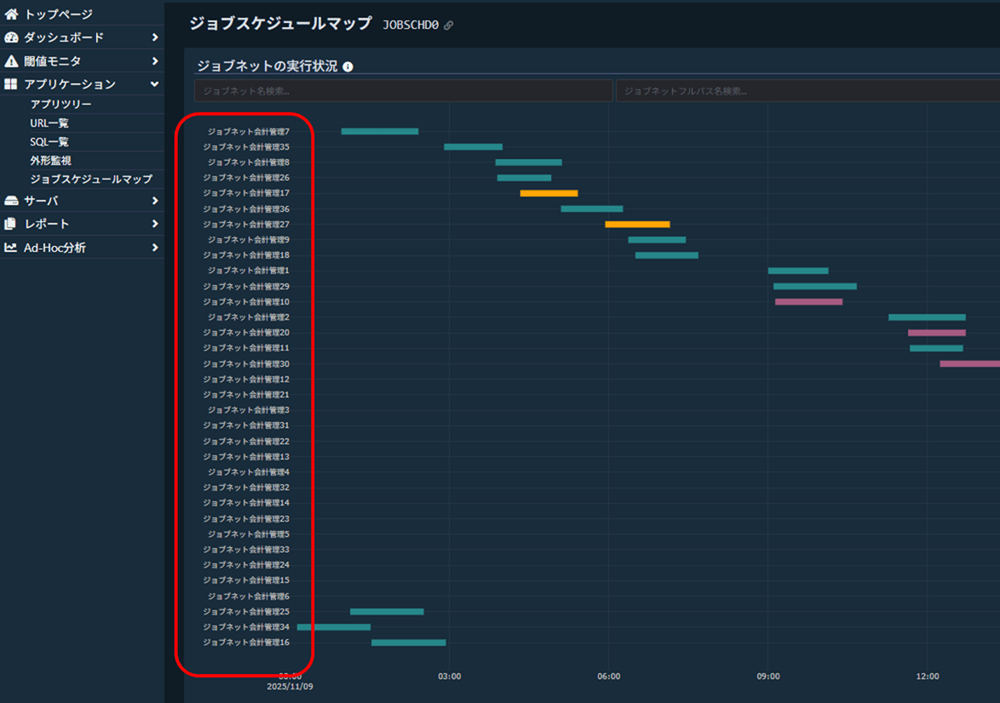Image resolution: width=1000 pixels, height=703 pixels.
Task: Click the gauge icon for ダッシュボード
Action: pos(11,37)
